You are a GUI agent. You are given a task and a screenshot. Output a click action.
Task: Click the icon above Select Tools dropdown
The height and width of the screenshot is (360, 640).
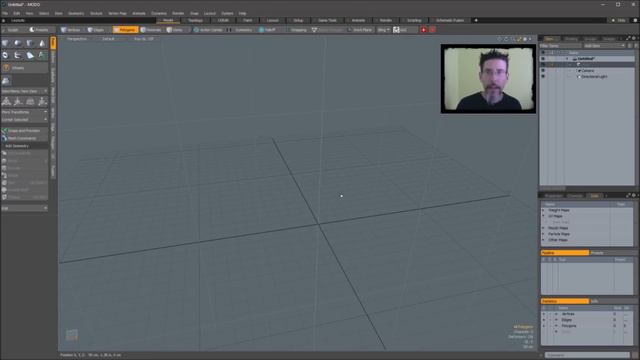tap(6, 80)
